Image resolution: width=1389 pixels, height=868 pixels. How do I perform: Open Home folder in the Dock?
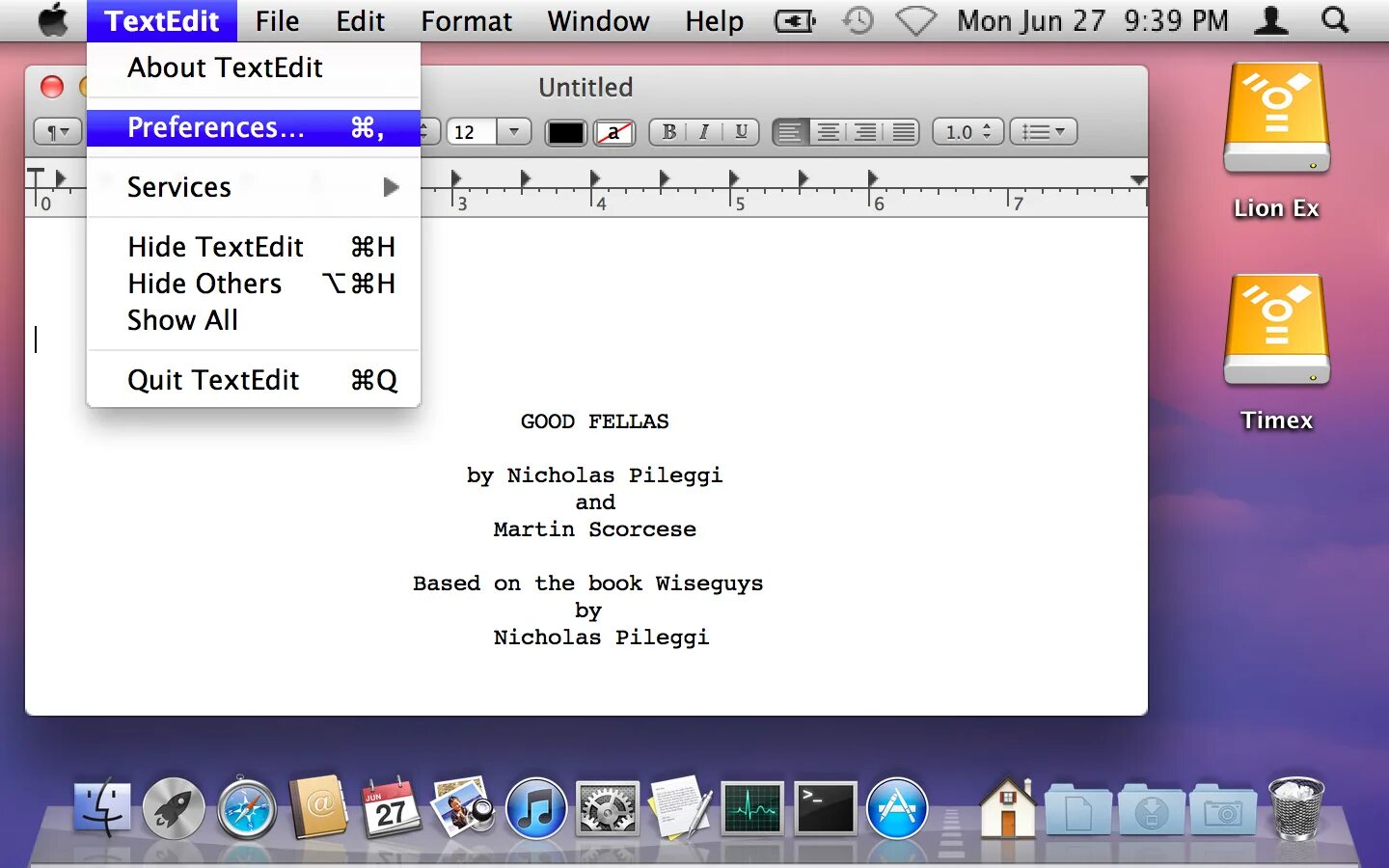(1007, 808)
